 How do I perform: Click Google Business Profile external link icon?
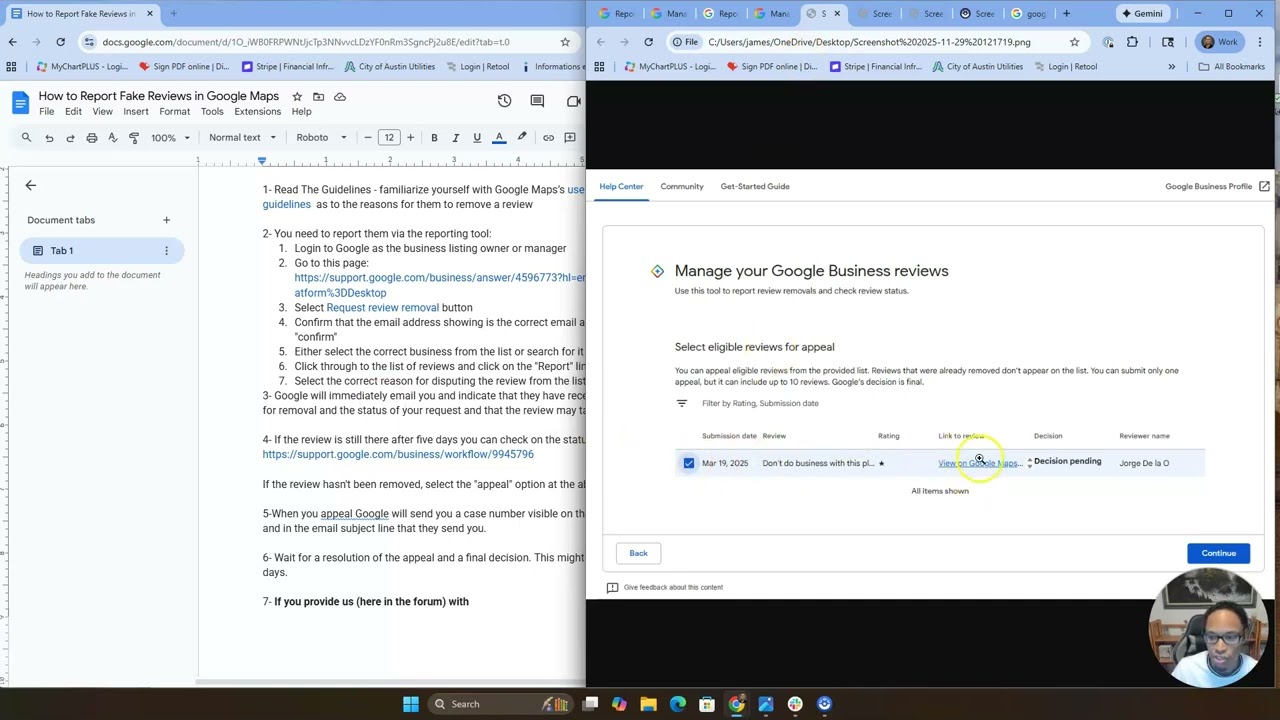tap(1264, 186)
